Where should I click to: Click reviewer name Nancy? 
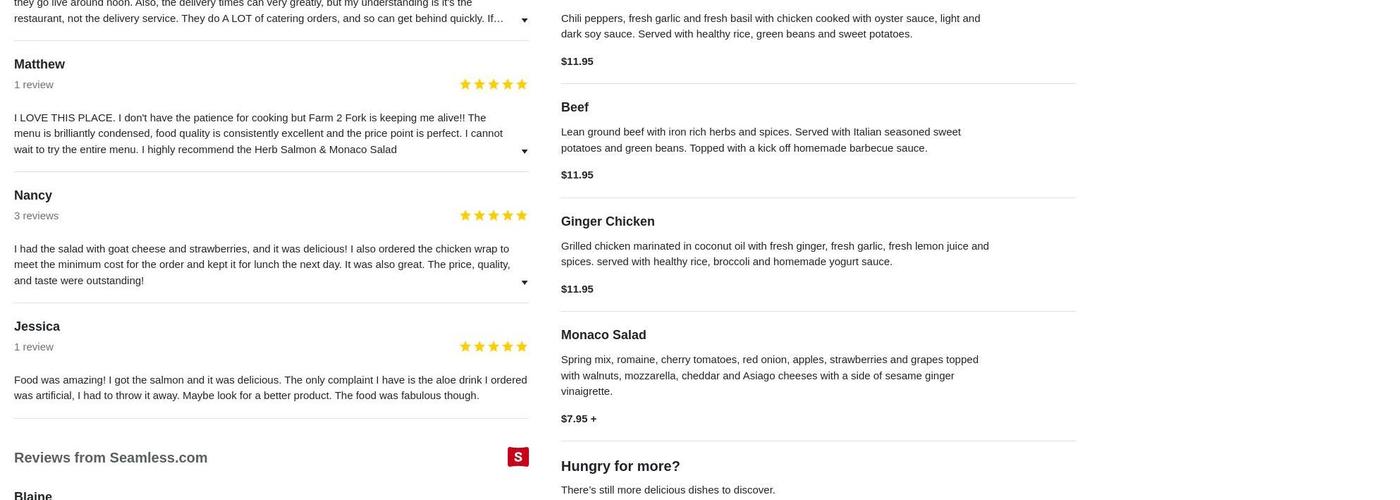[x=33, y=195]
